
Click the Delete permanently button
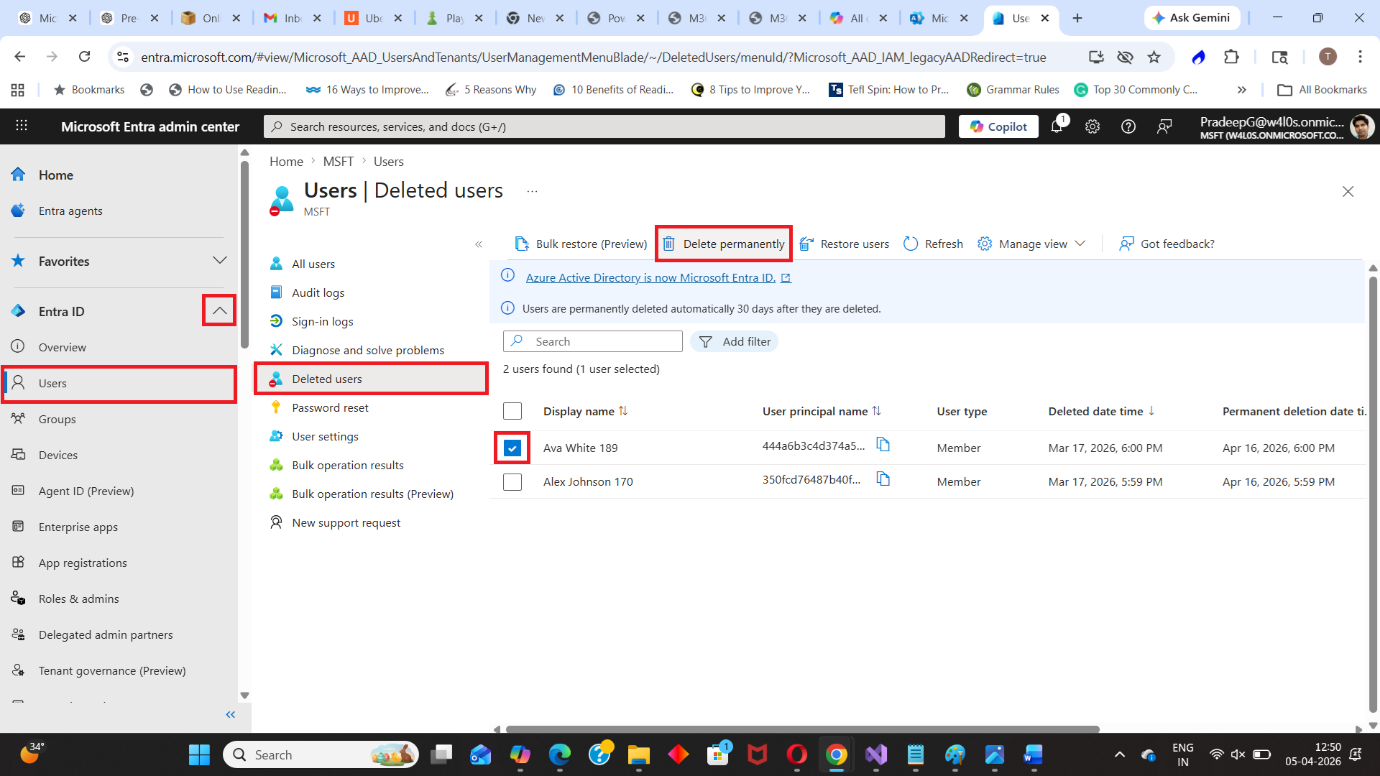(724, 244)
